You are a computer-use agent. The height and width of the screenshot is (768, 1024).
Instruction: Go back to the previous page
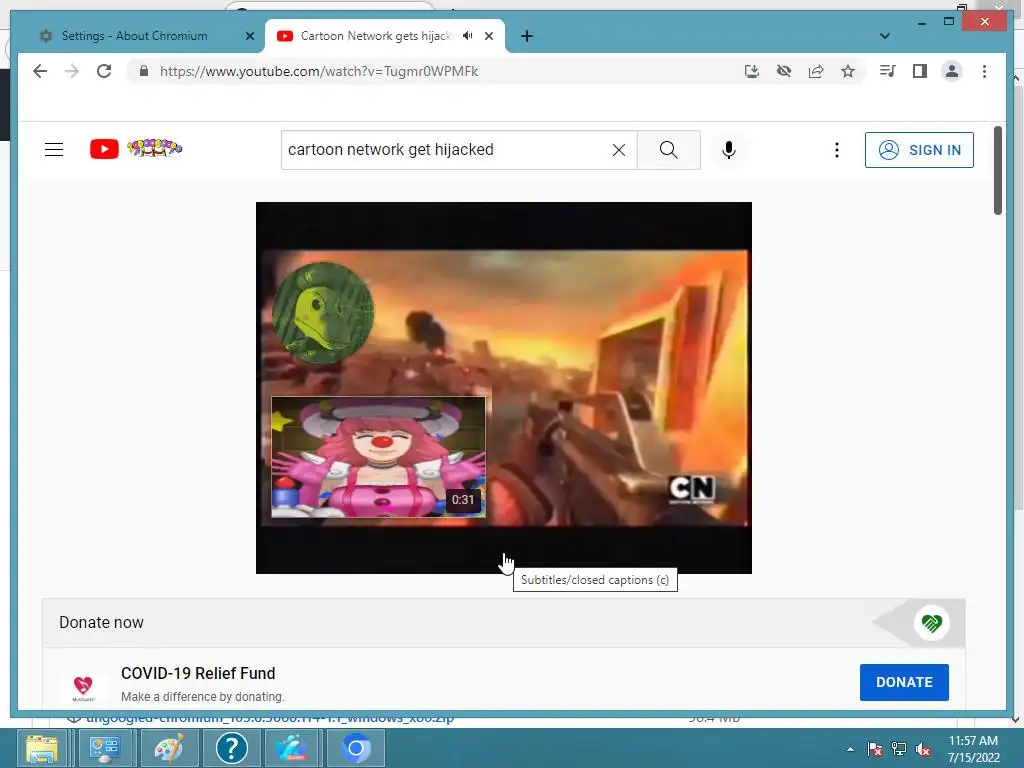pyautogui.click(x=40, y=71)
